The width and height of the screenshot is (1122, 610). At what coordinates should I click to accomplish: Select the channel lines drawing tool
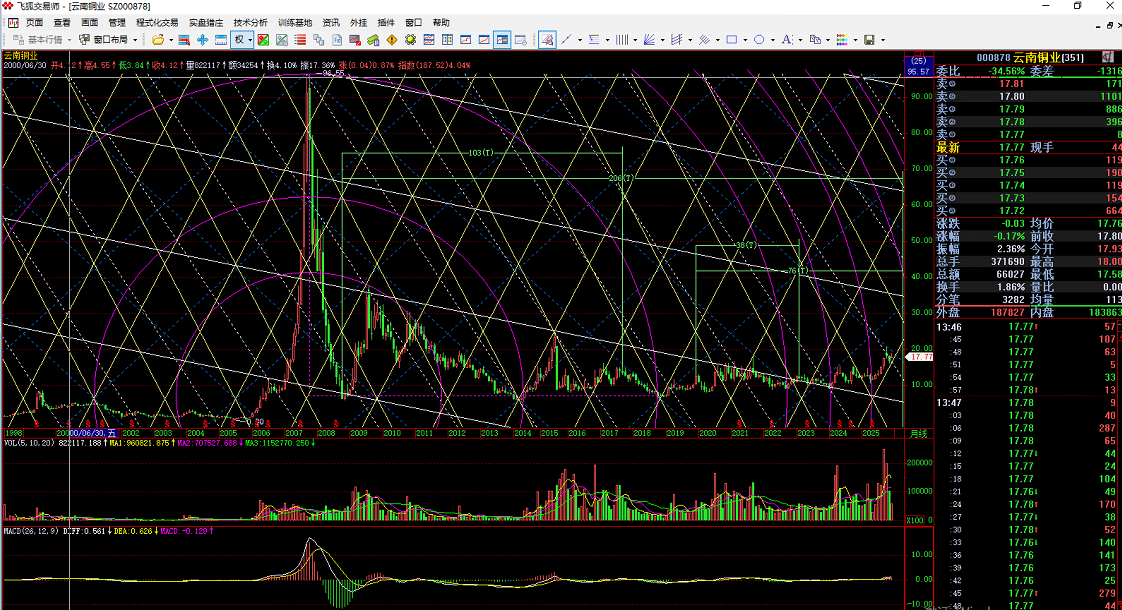pos(676,40)
